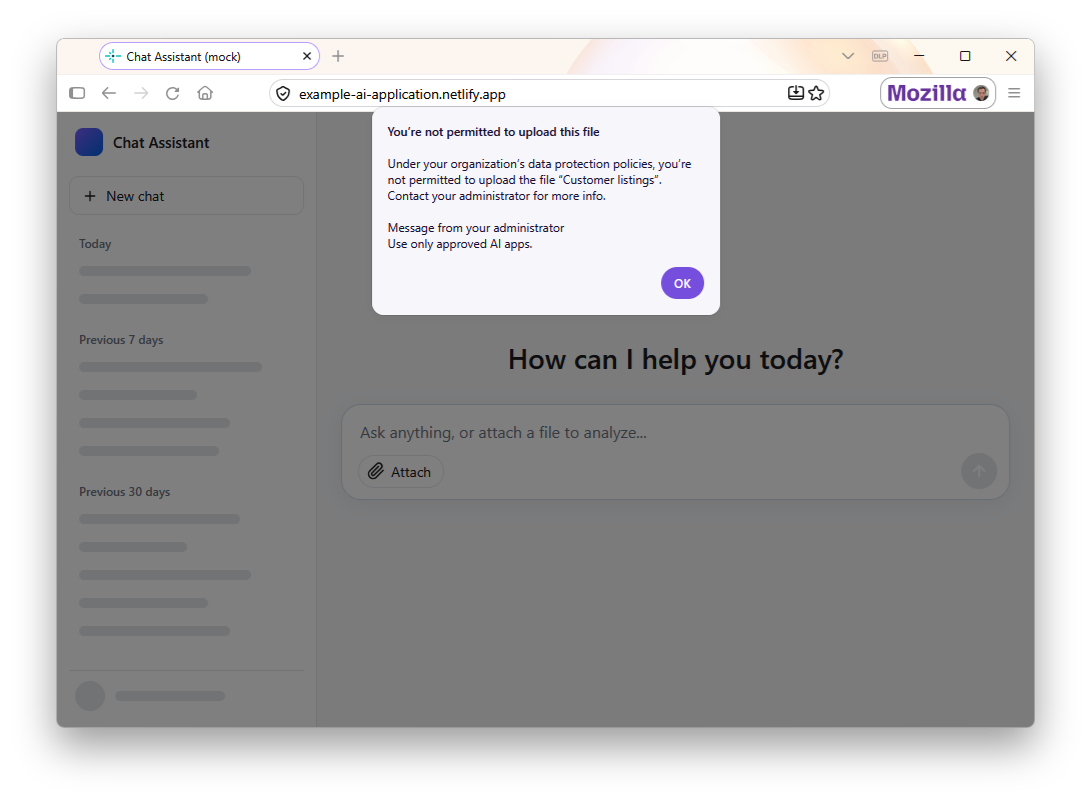
Task: Start a New chat
Action: pyautogui.click(x=186, y=196)
